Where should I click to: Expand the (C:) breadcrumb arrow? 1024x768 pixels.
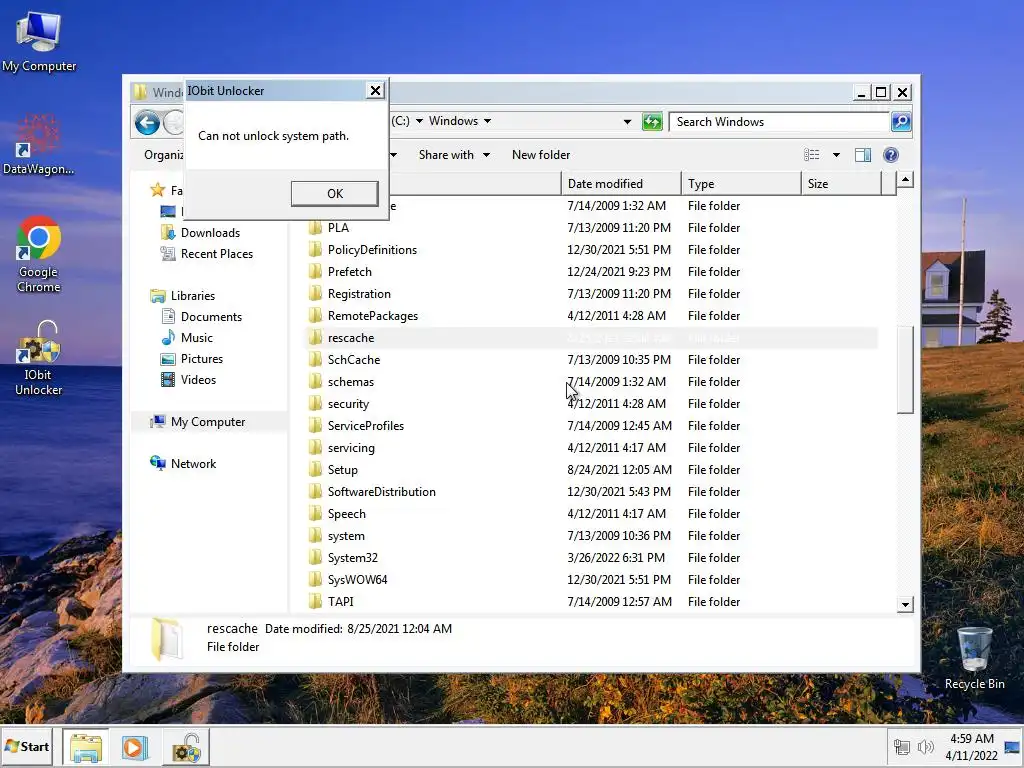click(x=419, y=121)
